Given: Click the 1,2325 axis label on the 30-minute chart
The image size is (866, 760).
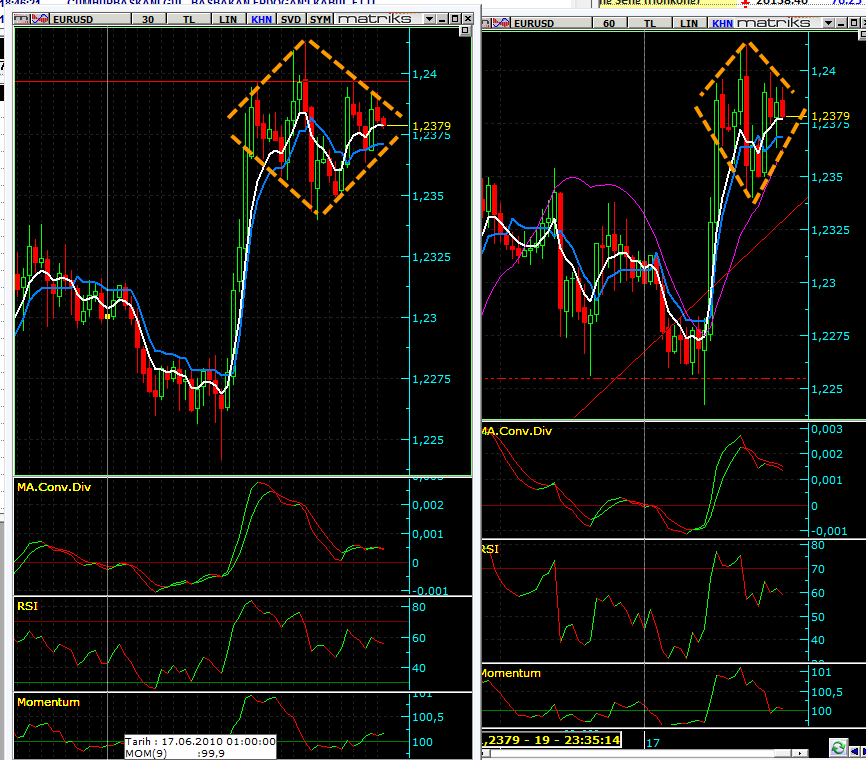Looking at the screenshot, I should [431, 257].
